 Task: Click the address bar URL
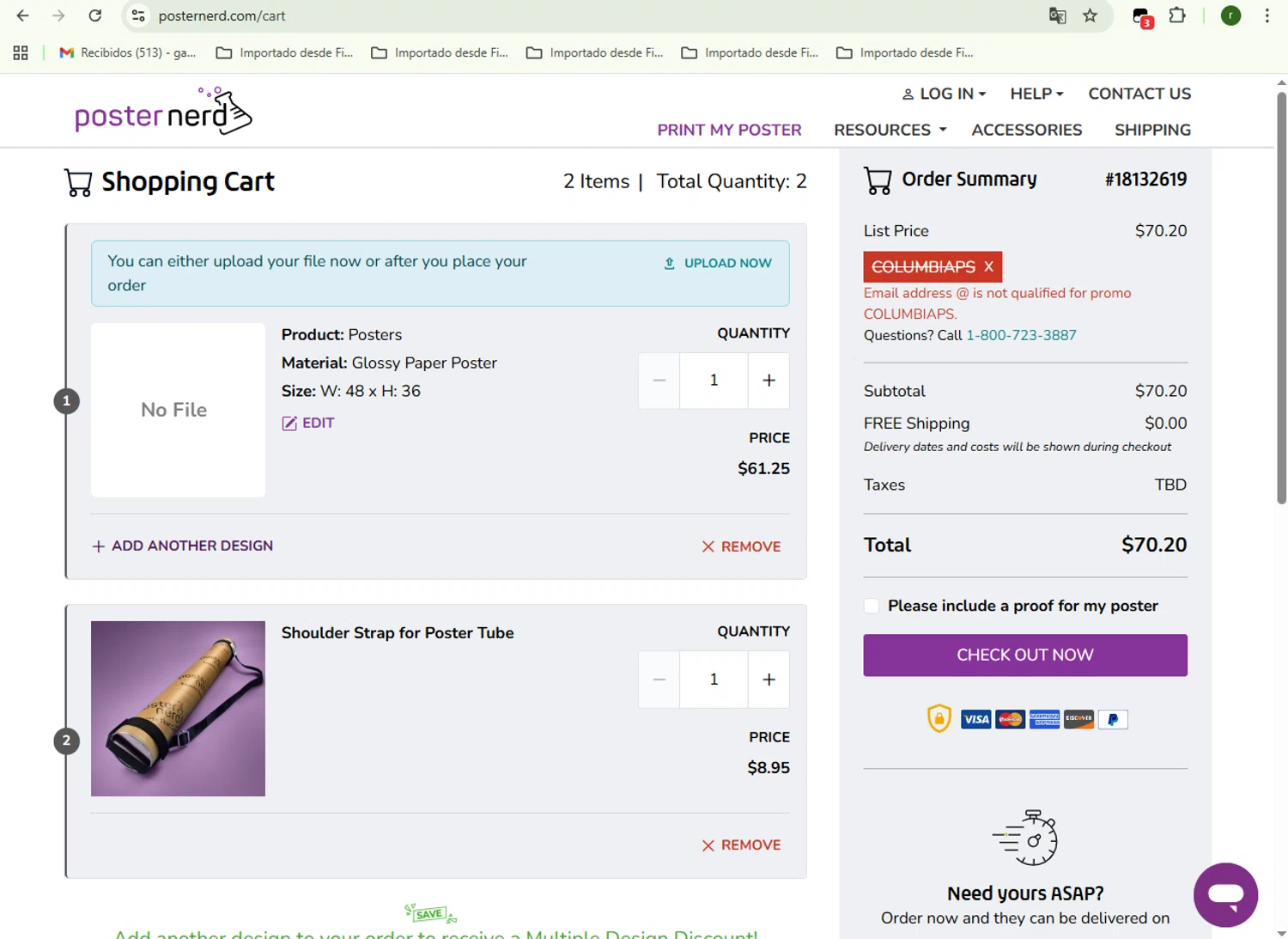coord(222,15)
